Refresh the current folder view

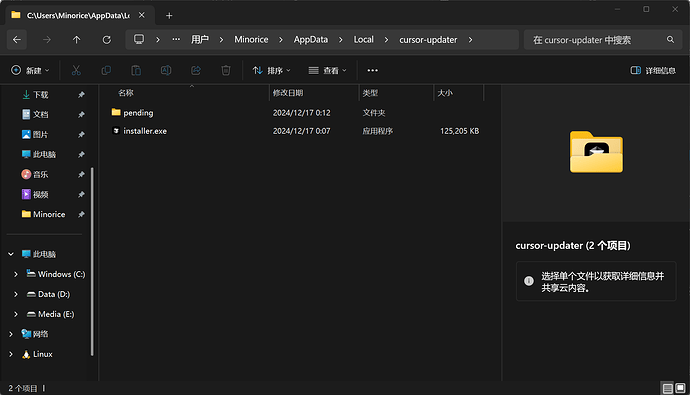point(106,40)
